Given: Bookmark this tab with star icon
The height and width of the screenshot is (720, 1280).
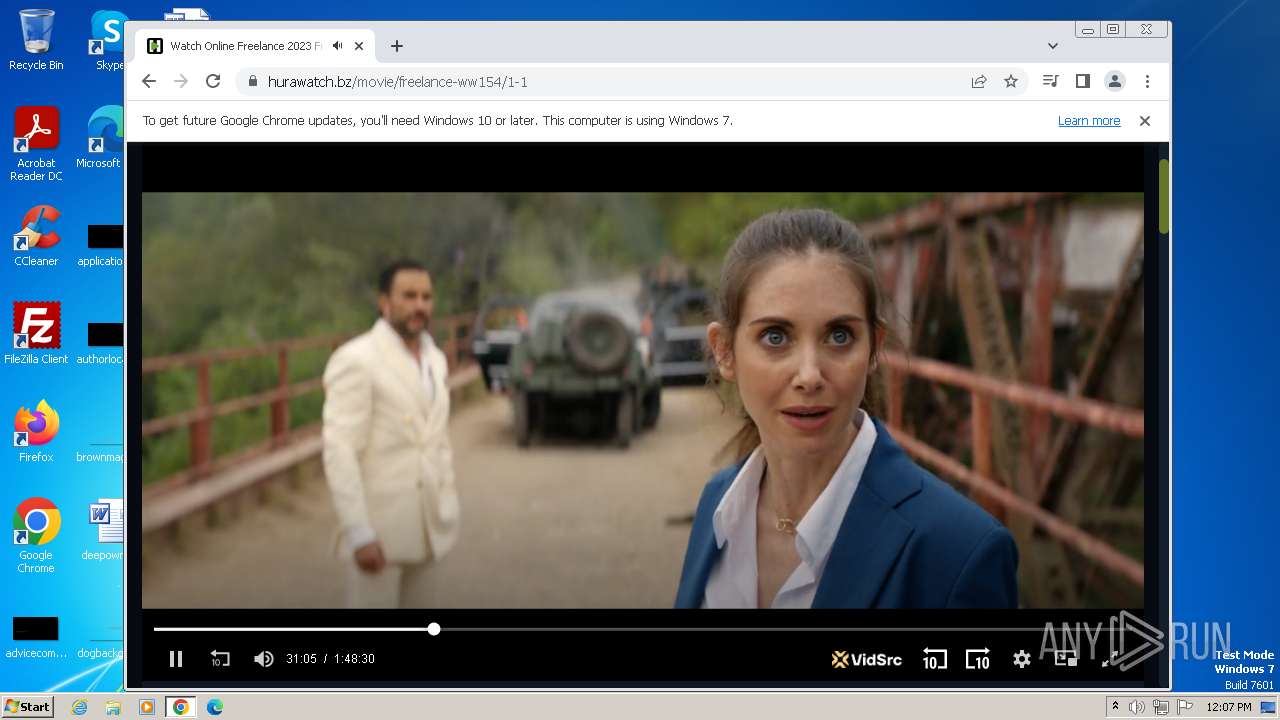Looking at the screenshot, I should point(1011,82).
